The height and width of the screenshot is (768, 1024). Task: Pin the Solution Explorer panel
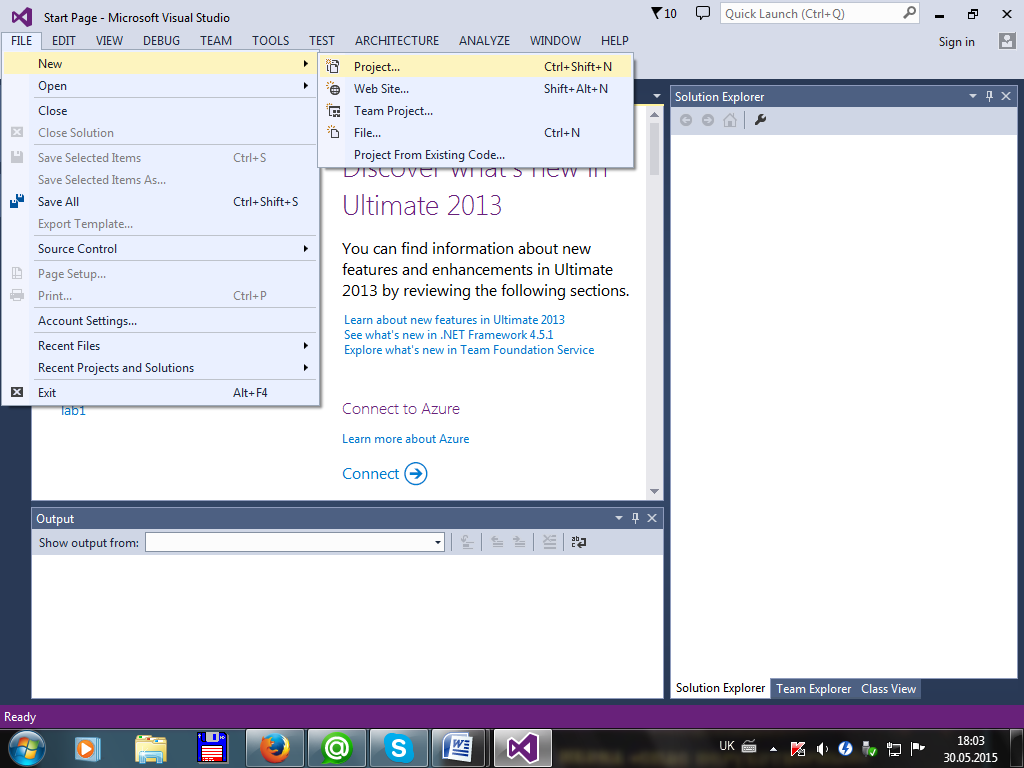click(x=989, y=96)
